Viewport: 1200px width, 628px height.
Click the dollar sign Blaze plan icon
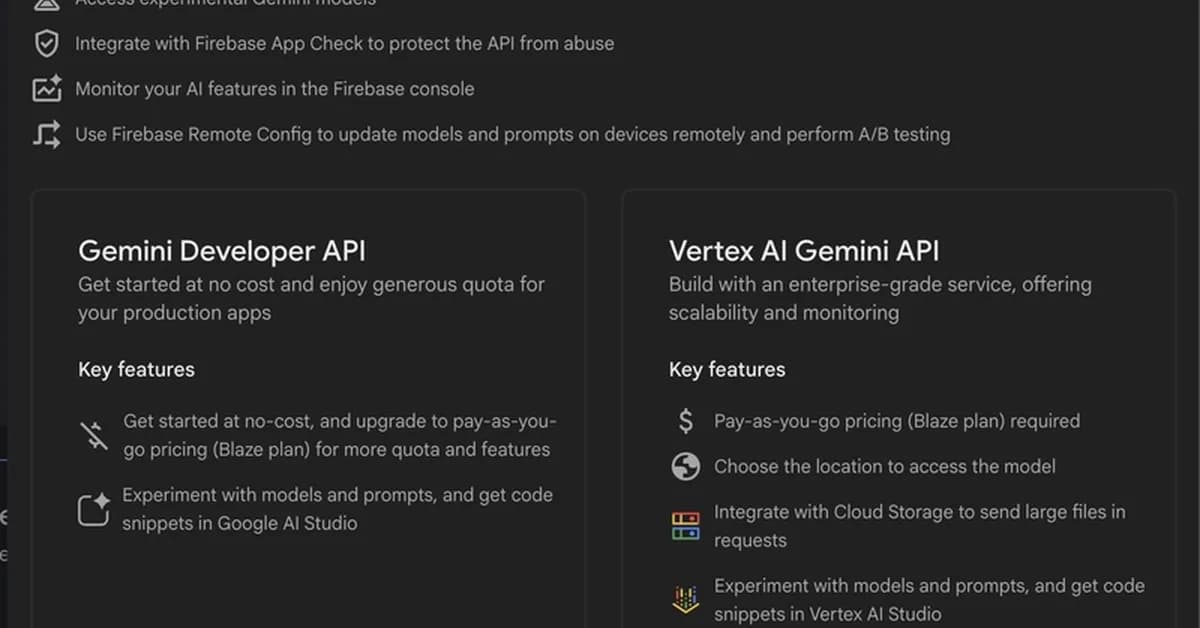[685, 421]
